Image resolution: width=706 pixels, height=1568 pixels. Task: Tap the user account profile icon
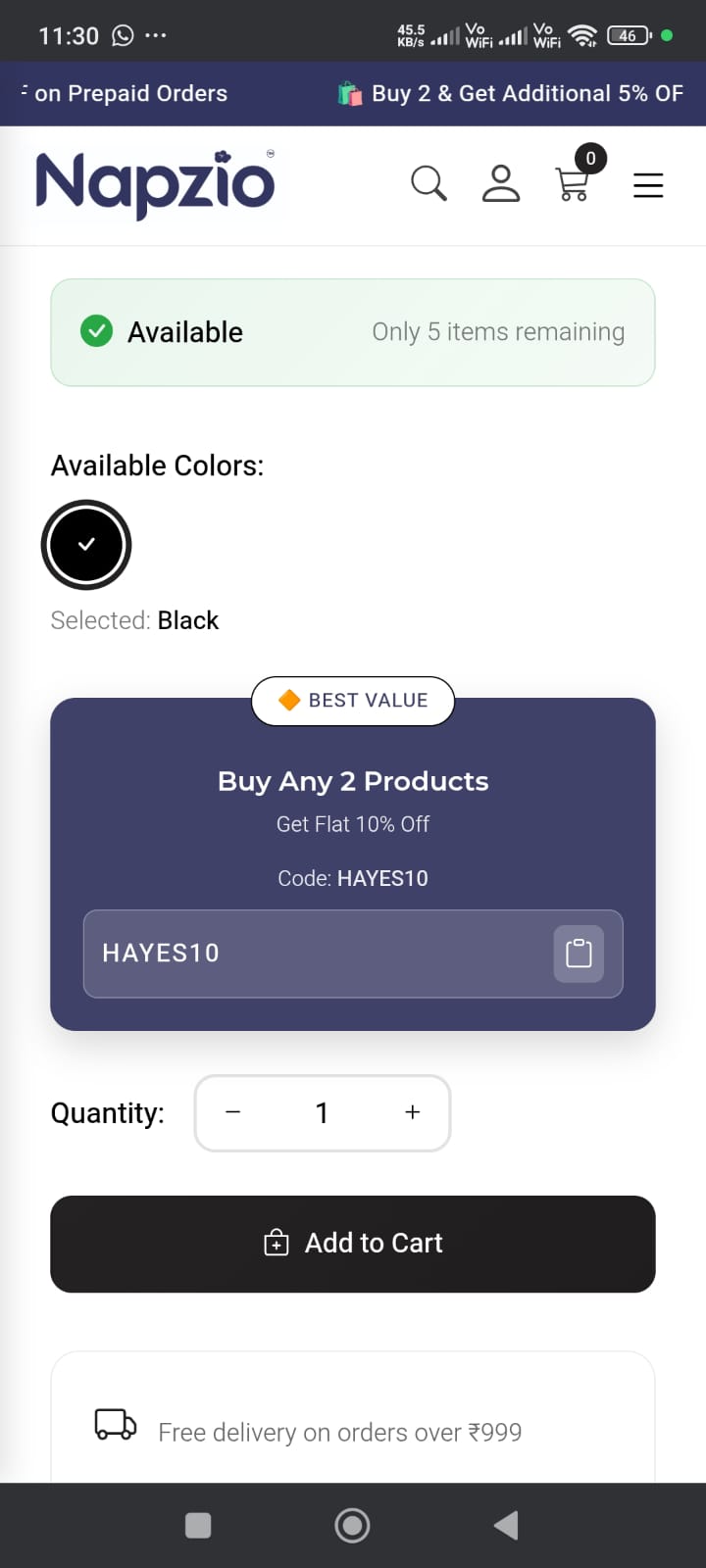point(500,183)
